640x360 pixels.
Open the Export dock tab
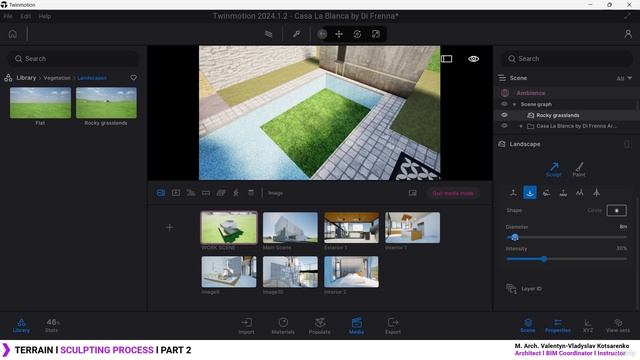click(x=393, y=326)
